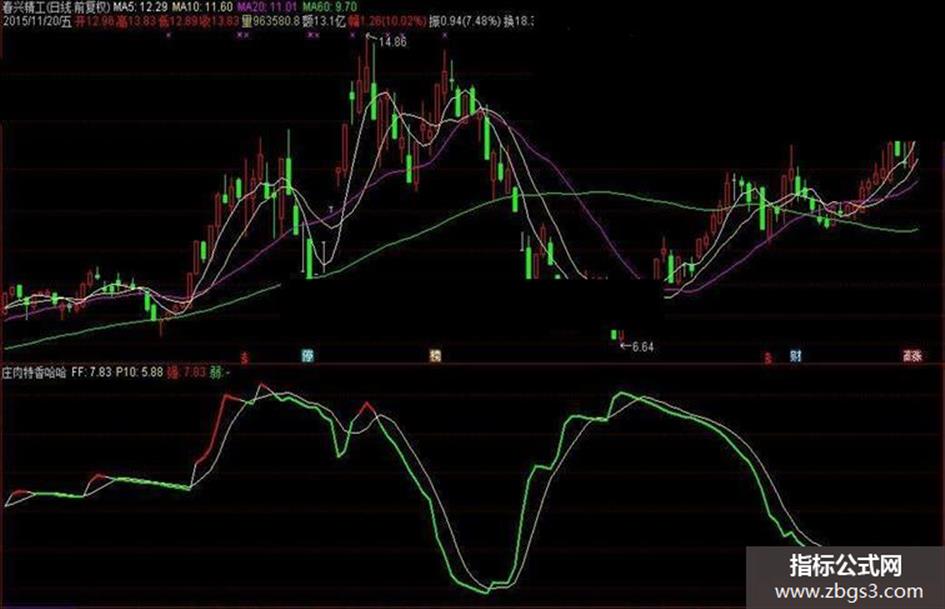Click the P10: 5.88 indicator value
This screenshot has height=609, width=945.
[139, 373]
